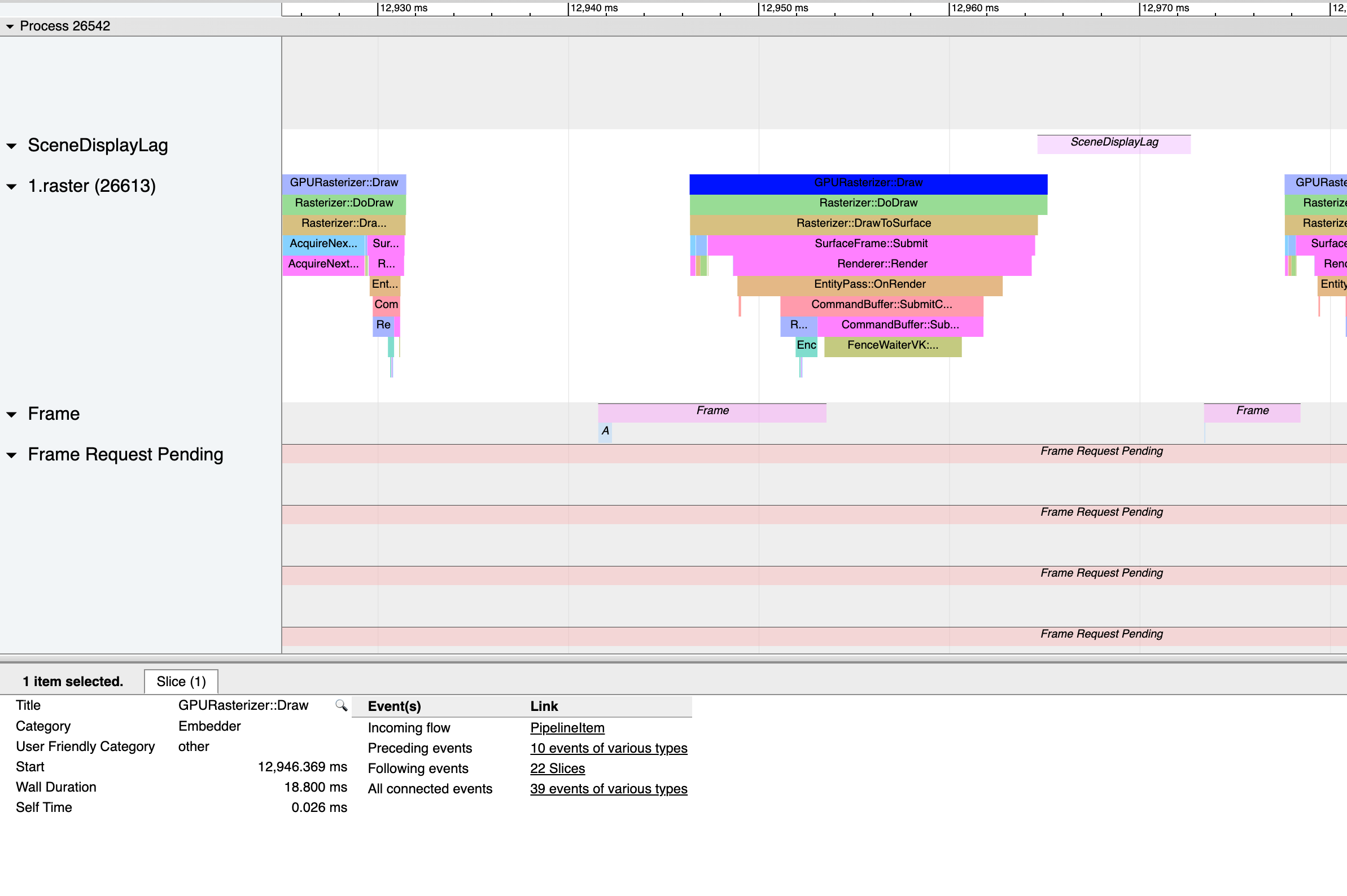
Task: Click the magnifier icon next to the slice title
Action: 341,706
